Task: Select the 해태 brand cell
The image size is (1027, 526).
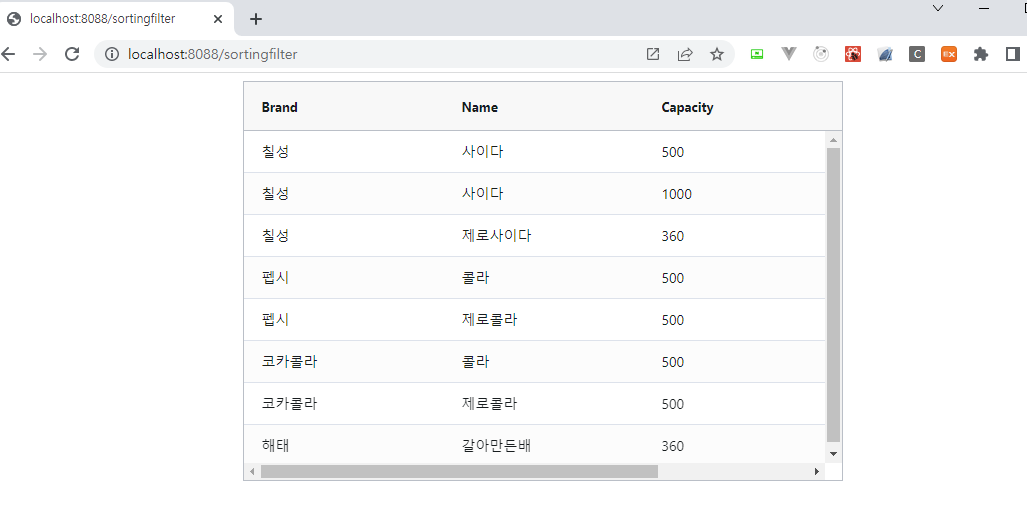Action: 275,446
